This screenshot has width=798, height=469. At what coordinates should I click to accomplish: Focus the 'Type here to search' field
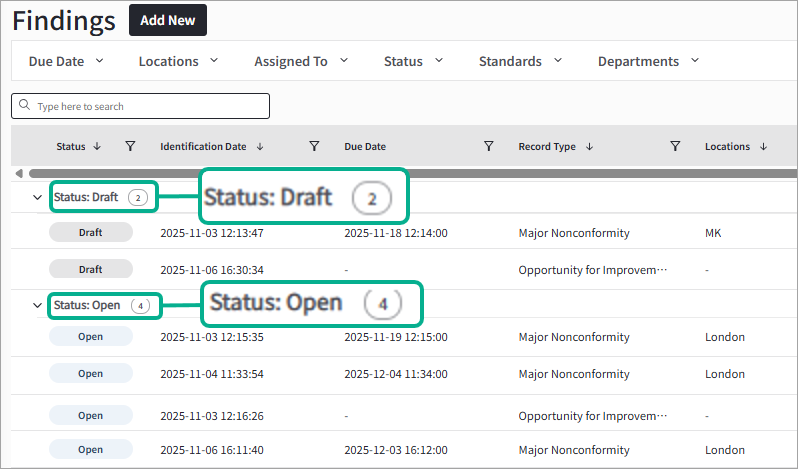(x=140, y=106)
